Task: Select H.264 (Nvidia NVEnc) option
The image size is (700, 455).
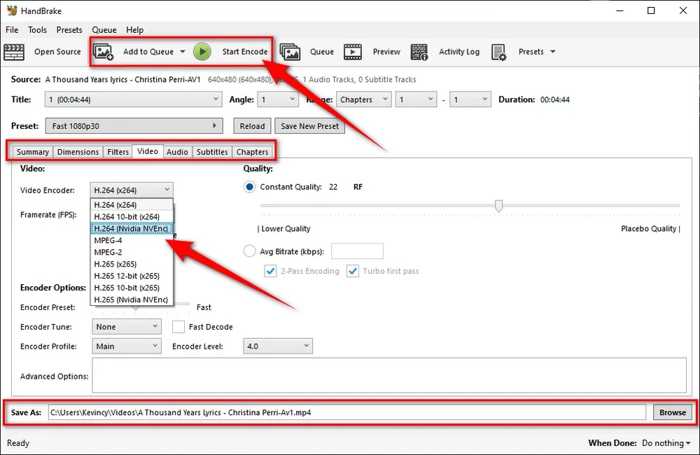Action: point(132,229)
